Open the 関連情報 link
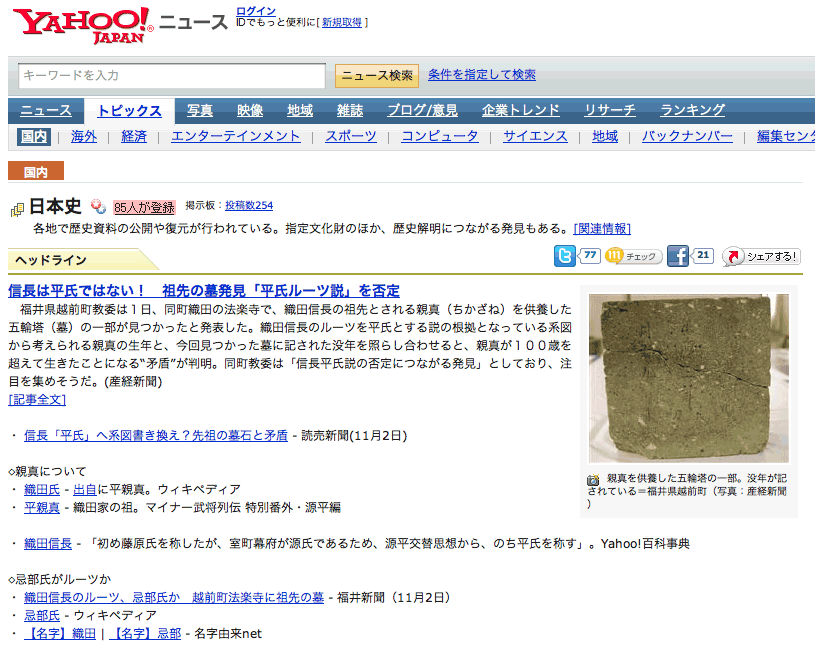Screen dimensions: 815x650 tap(602, 229)
